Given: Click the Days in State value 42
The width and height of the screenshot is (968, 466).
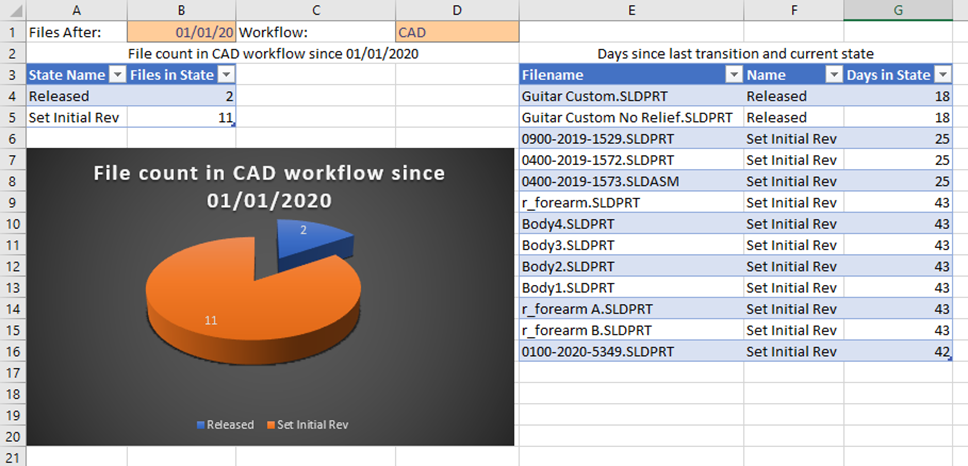Looking at the screenshot, I should pos(904,351).
